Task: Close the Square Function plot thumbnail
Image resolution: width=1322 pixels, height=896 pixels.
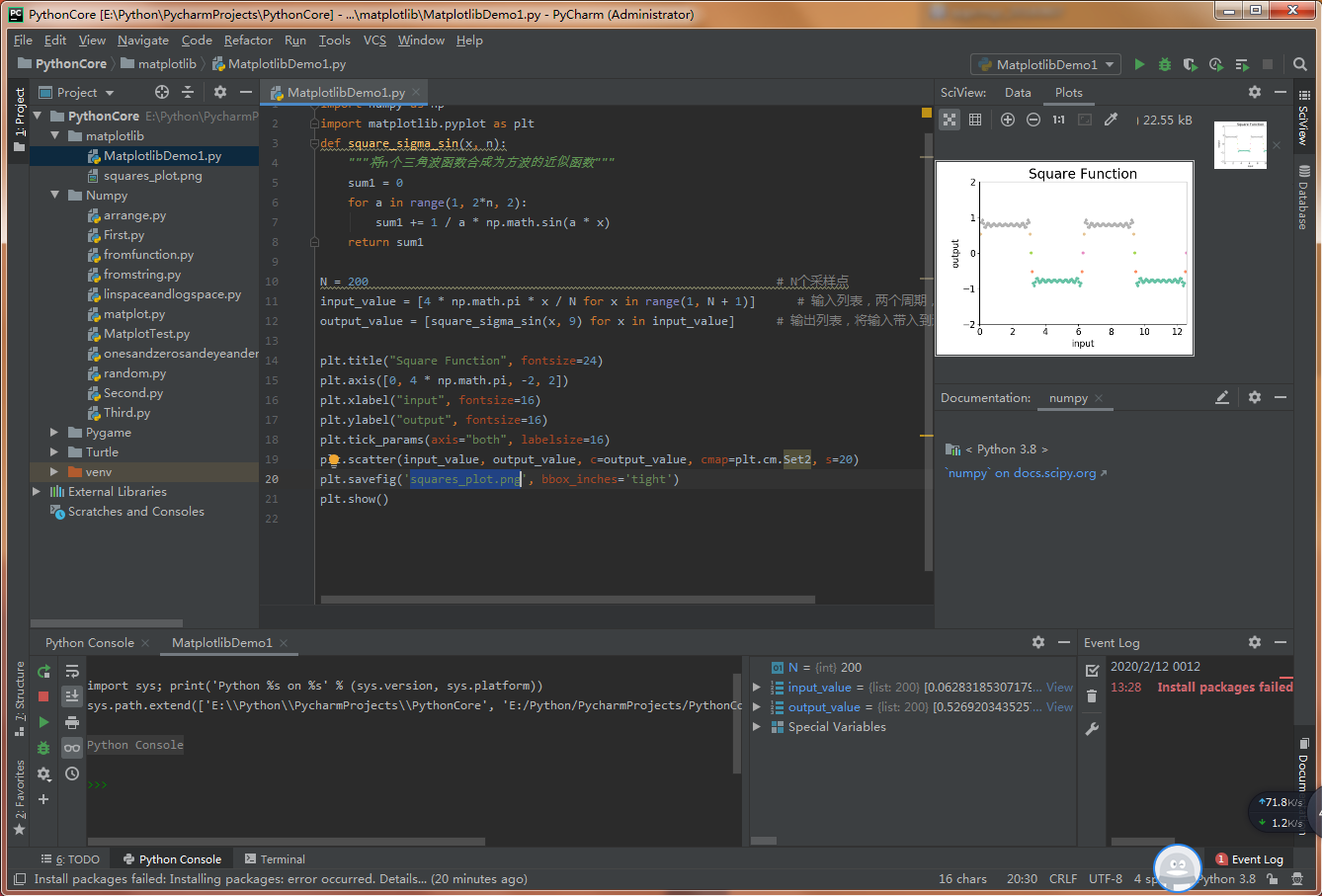Action: pos(1277,145)
